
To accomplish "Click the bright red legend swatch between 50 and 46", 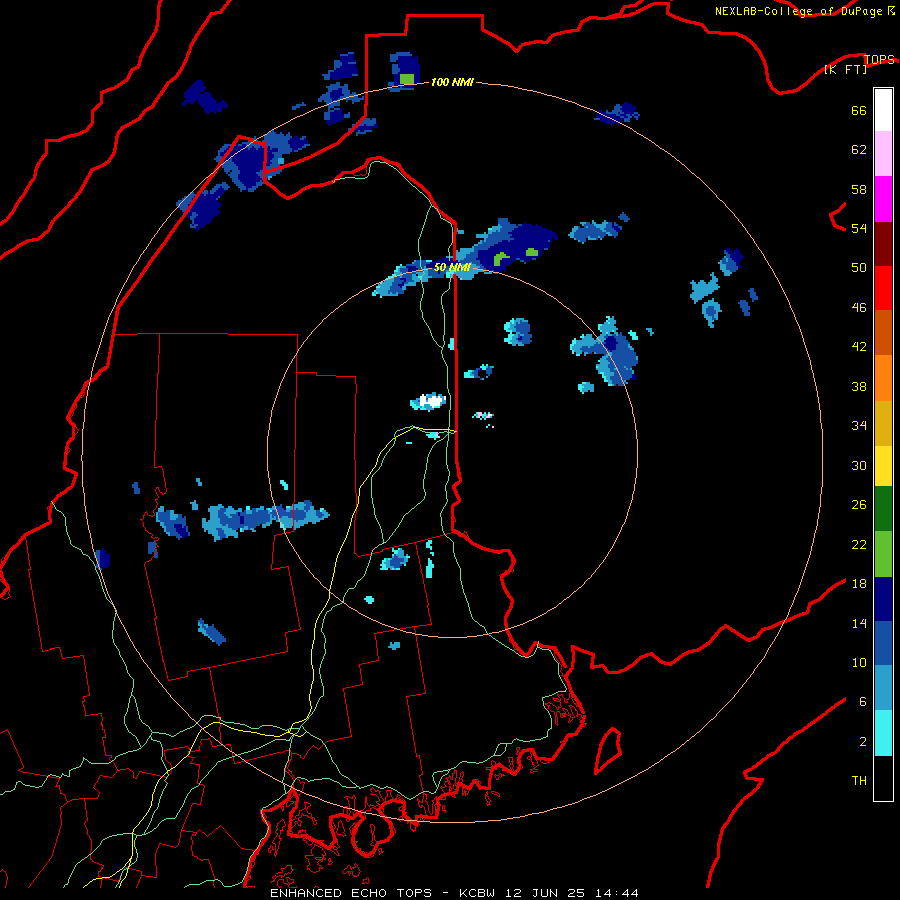I will (x=883, y=288).
